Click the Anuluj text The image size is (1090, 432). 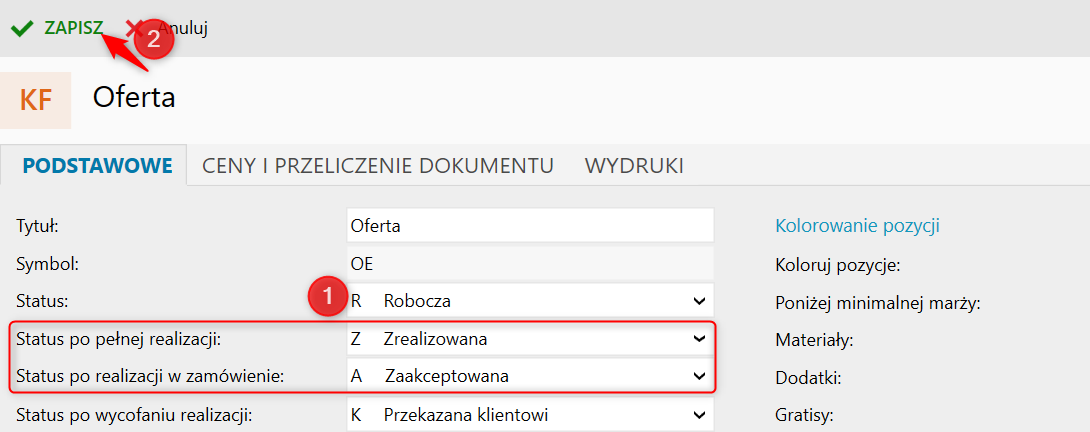[190, 28]
